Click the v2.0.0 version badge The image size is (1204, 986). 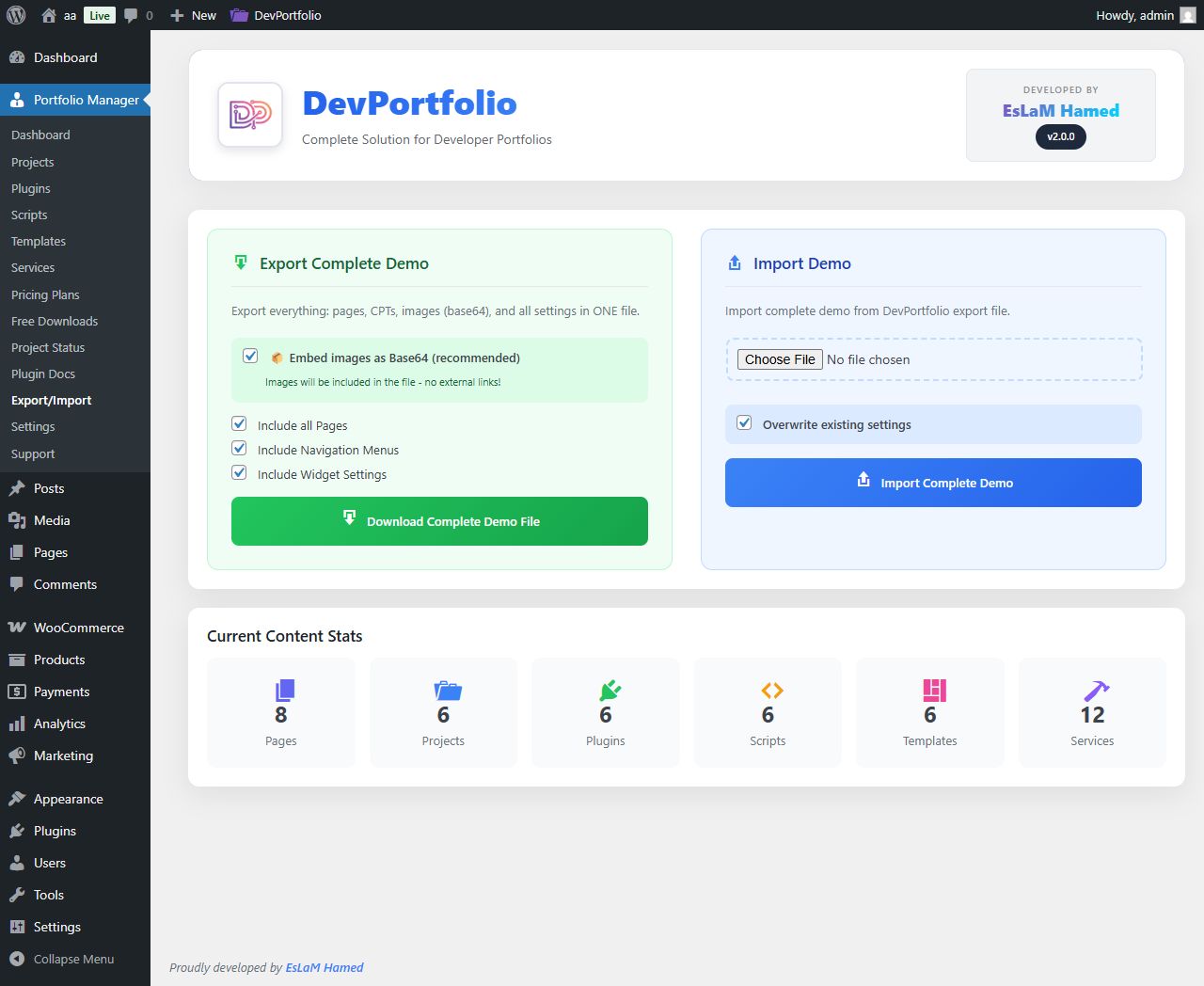pyautogui.click(x=1061, y=136)
